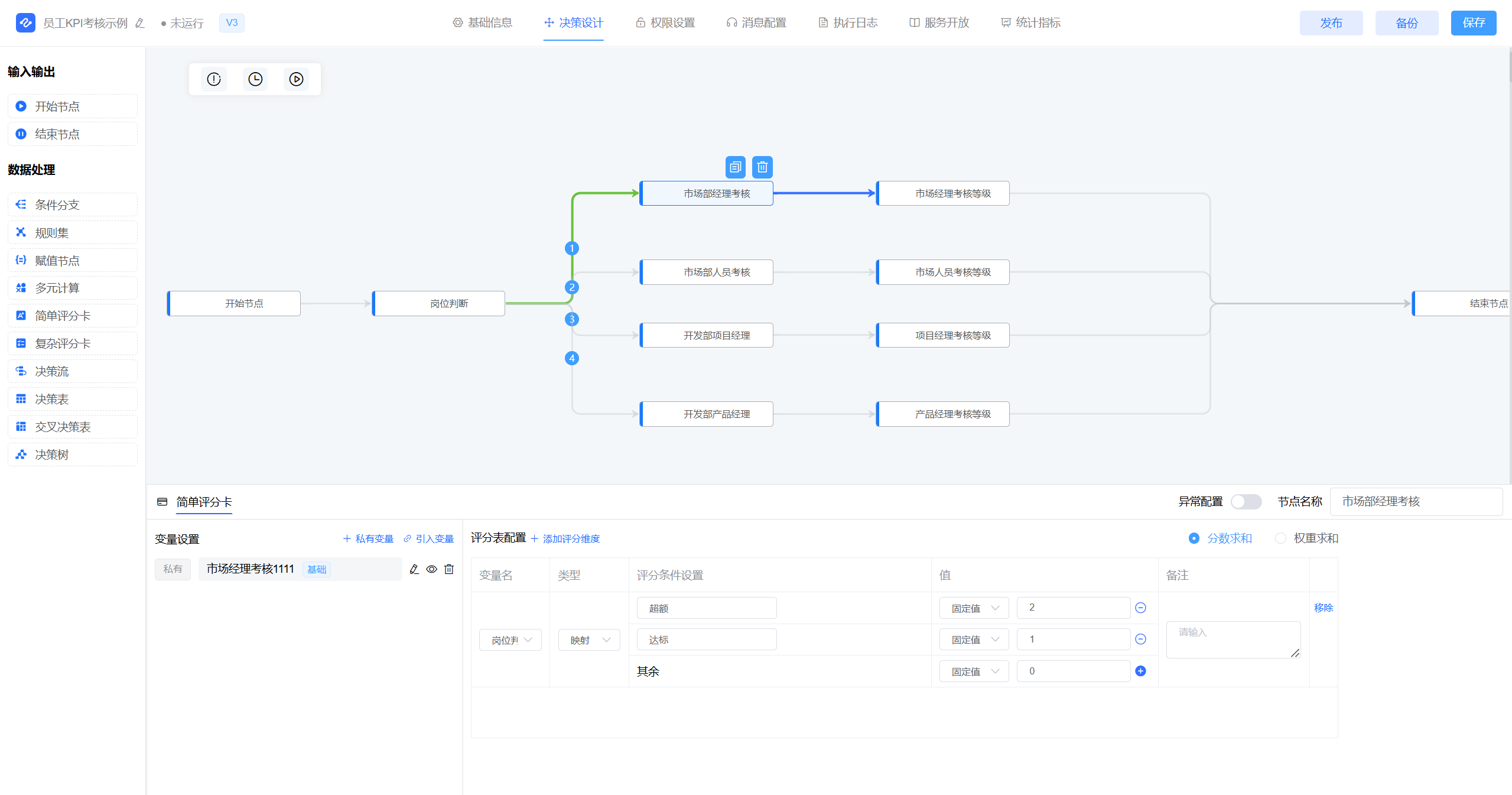Screen dimensions: 1512x795
Task: View variable 市场经理考核1111 via eye icon
Action: 432,569
